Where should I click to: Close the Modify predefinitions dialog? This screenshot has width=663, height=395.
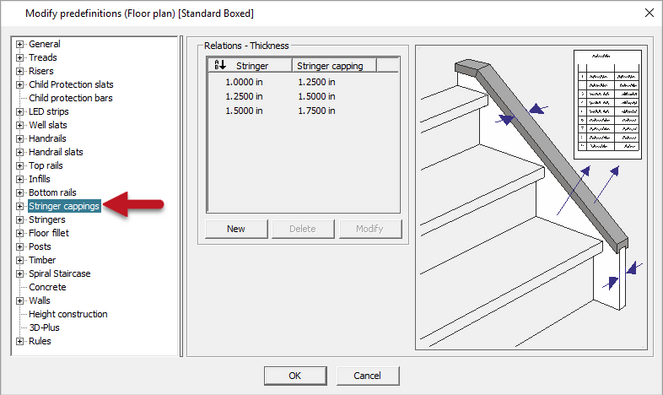(649, 13)
